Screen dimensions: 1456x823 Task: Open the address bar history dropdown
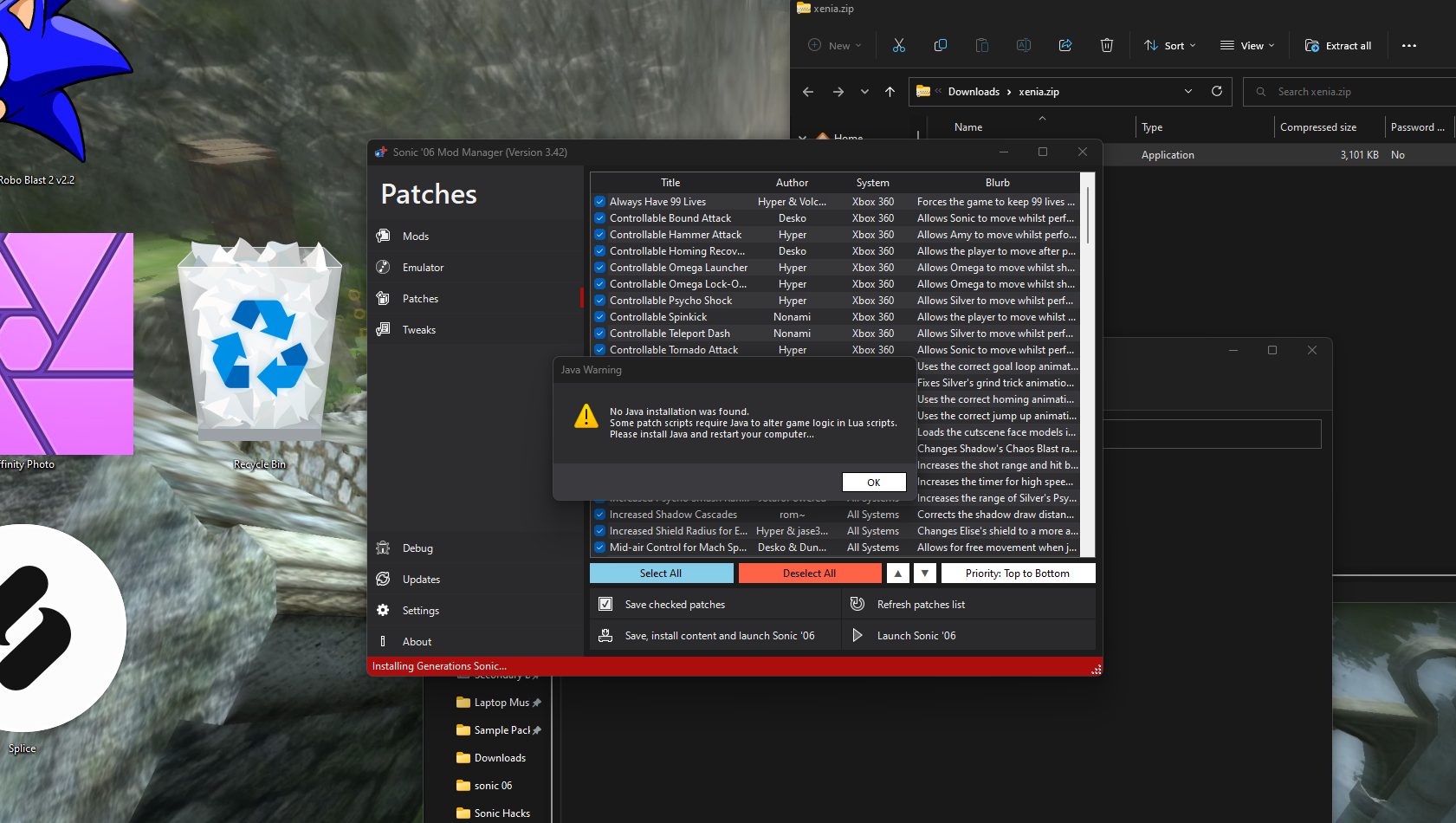(1187, 91)
